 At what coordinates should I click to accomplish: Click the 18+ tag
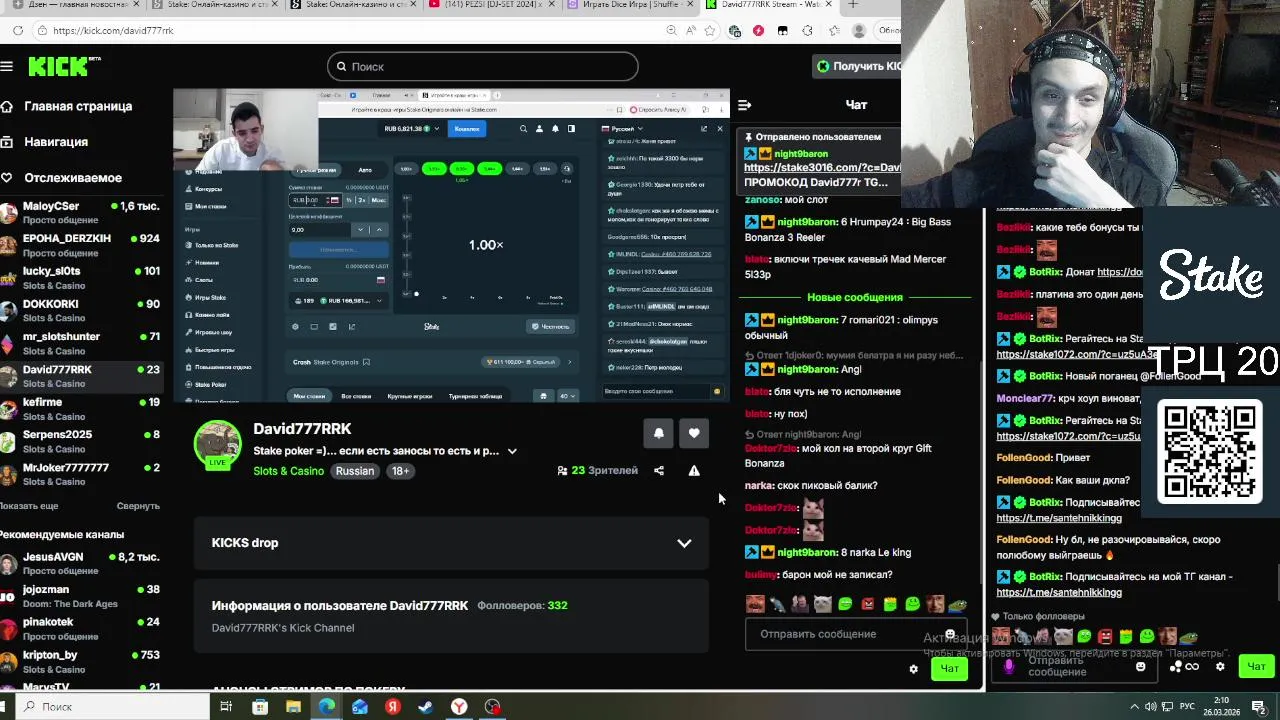click(401, 471)
